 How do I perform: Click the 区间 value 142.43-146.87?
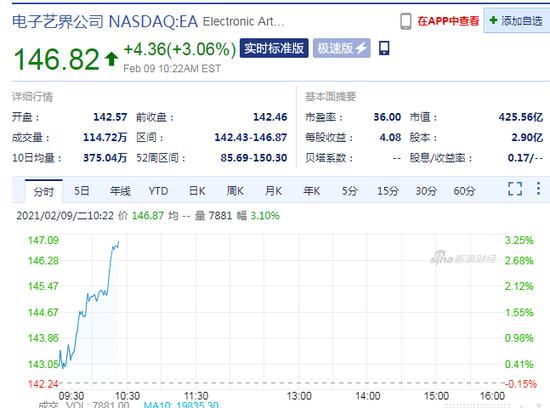251,137
